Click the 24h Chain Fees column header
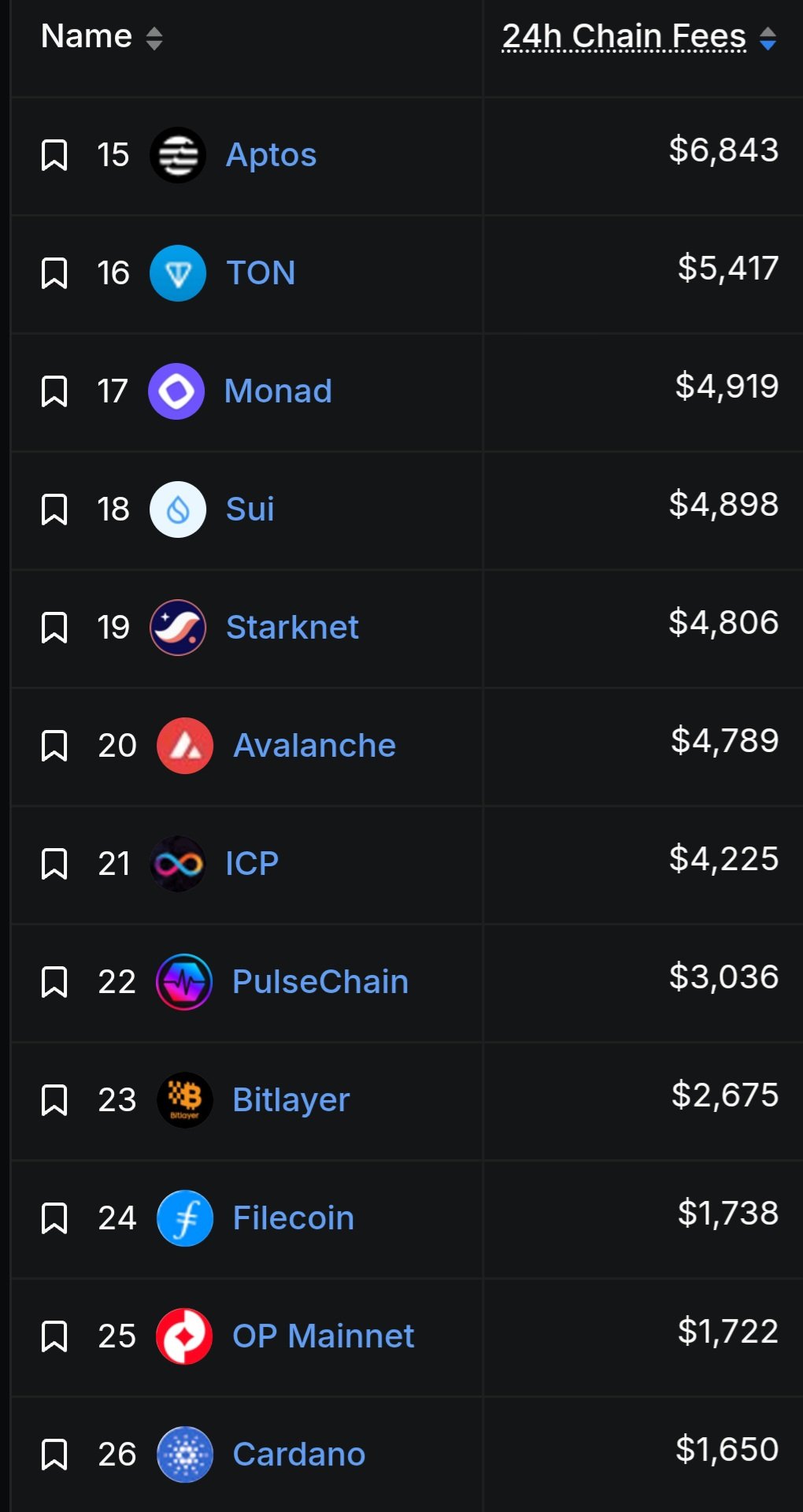The image size is (803, 1512). [624, 36]
